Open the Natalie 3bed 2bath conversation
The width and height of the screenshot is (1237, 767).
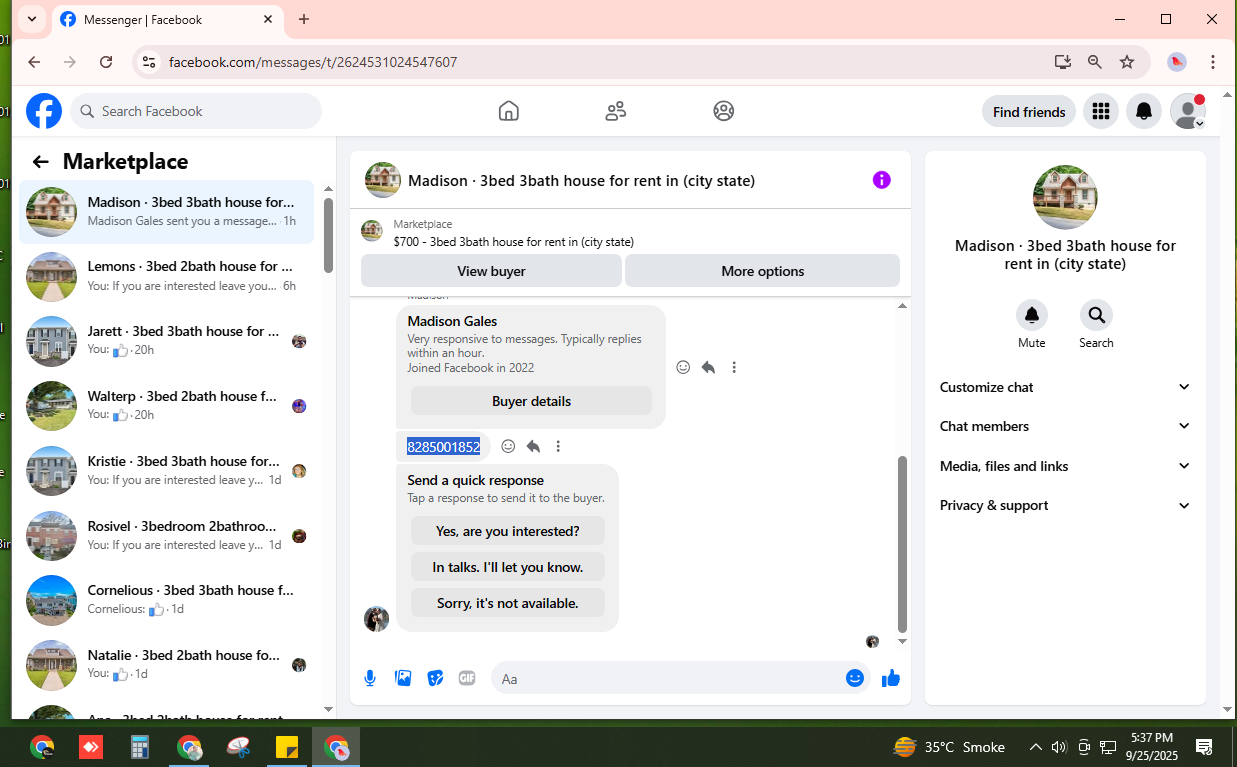click(167, 665)
